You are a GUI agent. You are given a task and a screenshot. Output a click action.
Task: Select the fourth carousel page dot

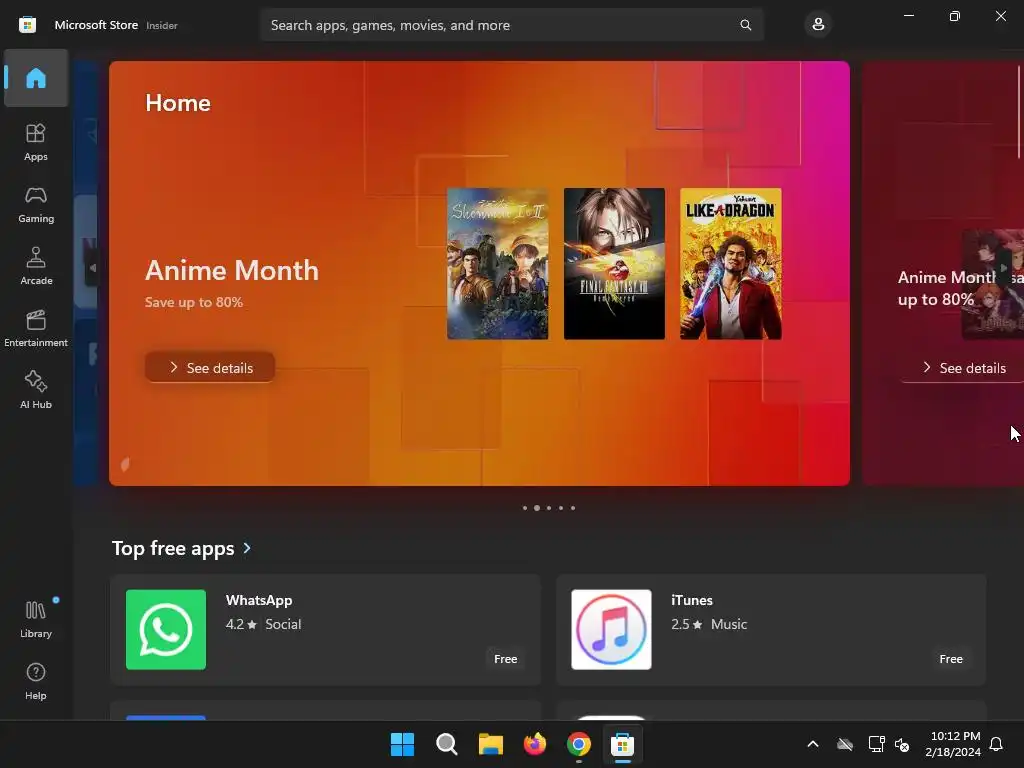click(561, 508)
